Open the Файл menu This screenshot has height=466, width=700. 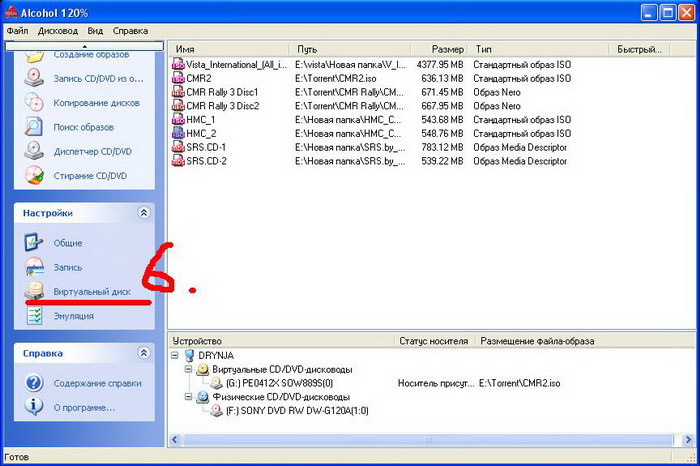tap(17, 31)
